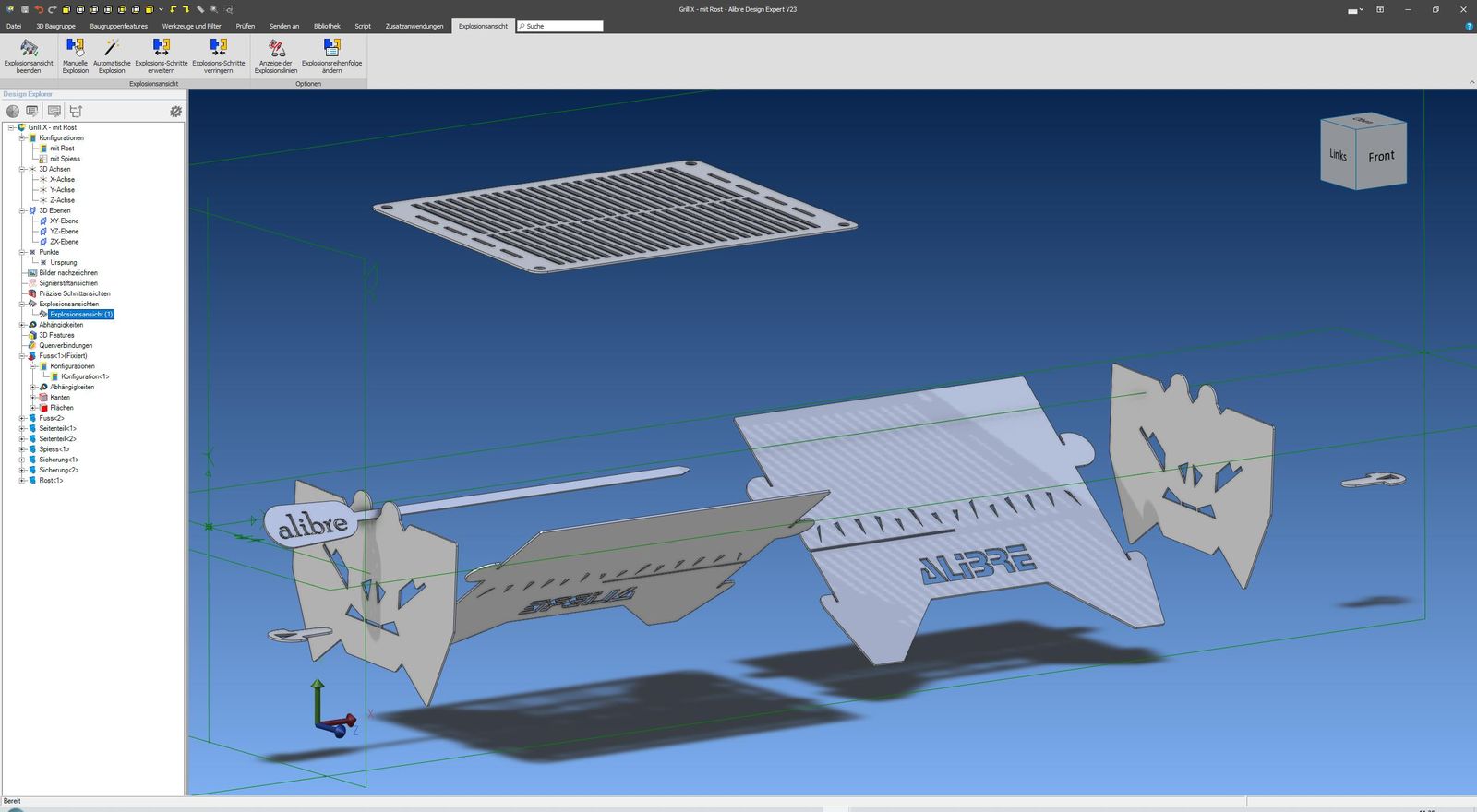This screenshot has width=1477, height=812.
Task: Click the Front face of the view cube
Action: pyautogui.click(x=1381, y=157)
